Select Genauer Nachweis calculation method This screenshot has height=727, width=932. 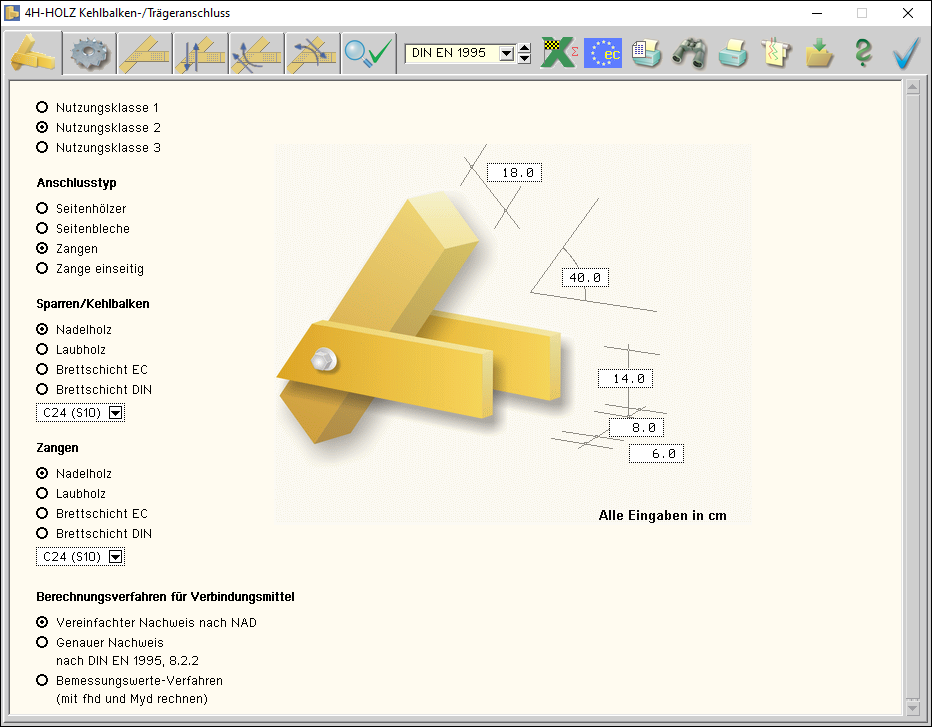click(x=42, y=643)
